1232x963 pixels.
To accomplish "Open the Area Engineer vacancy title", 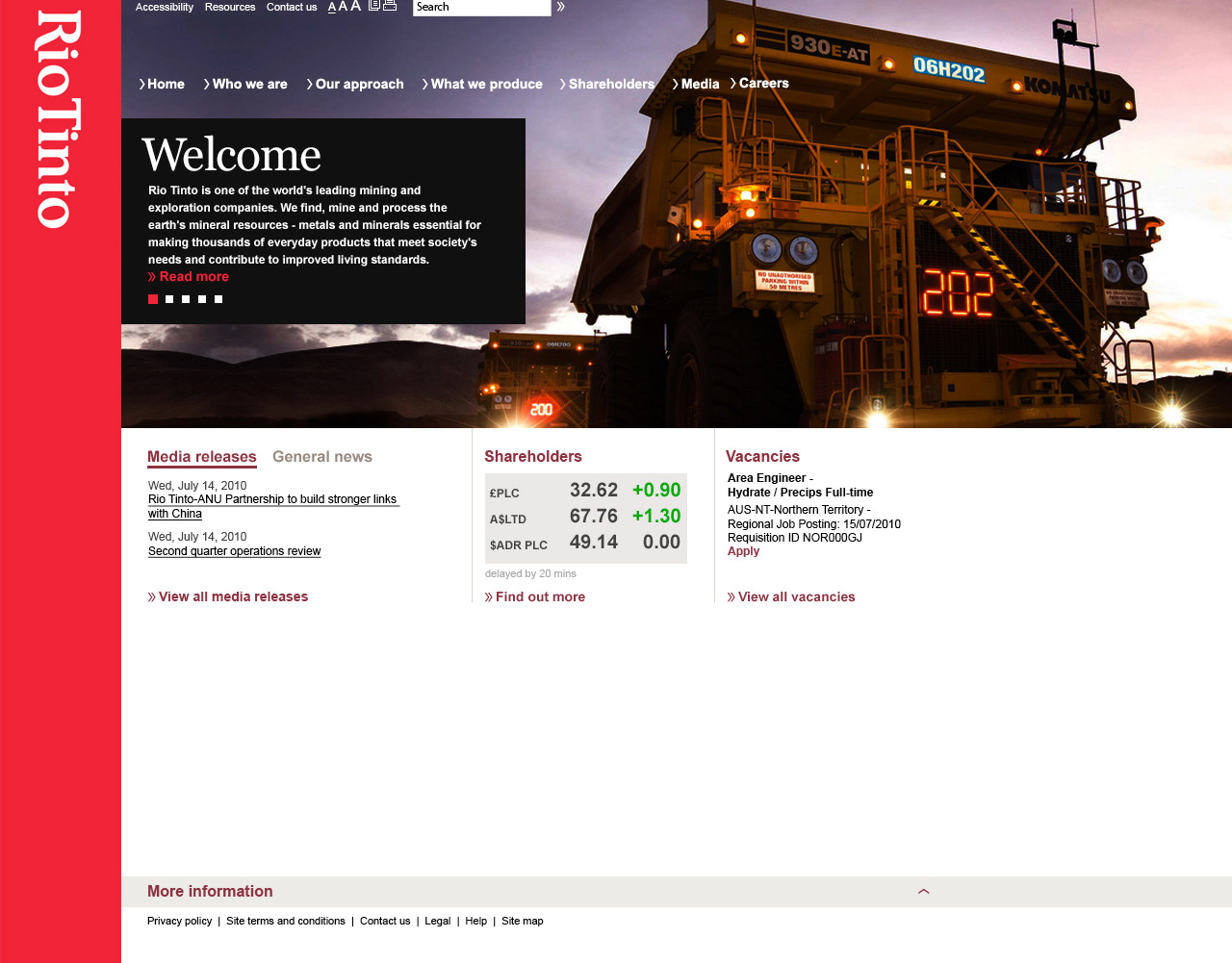I will coord(801,485).
